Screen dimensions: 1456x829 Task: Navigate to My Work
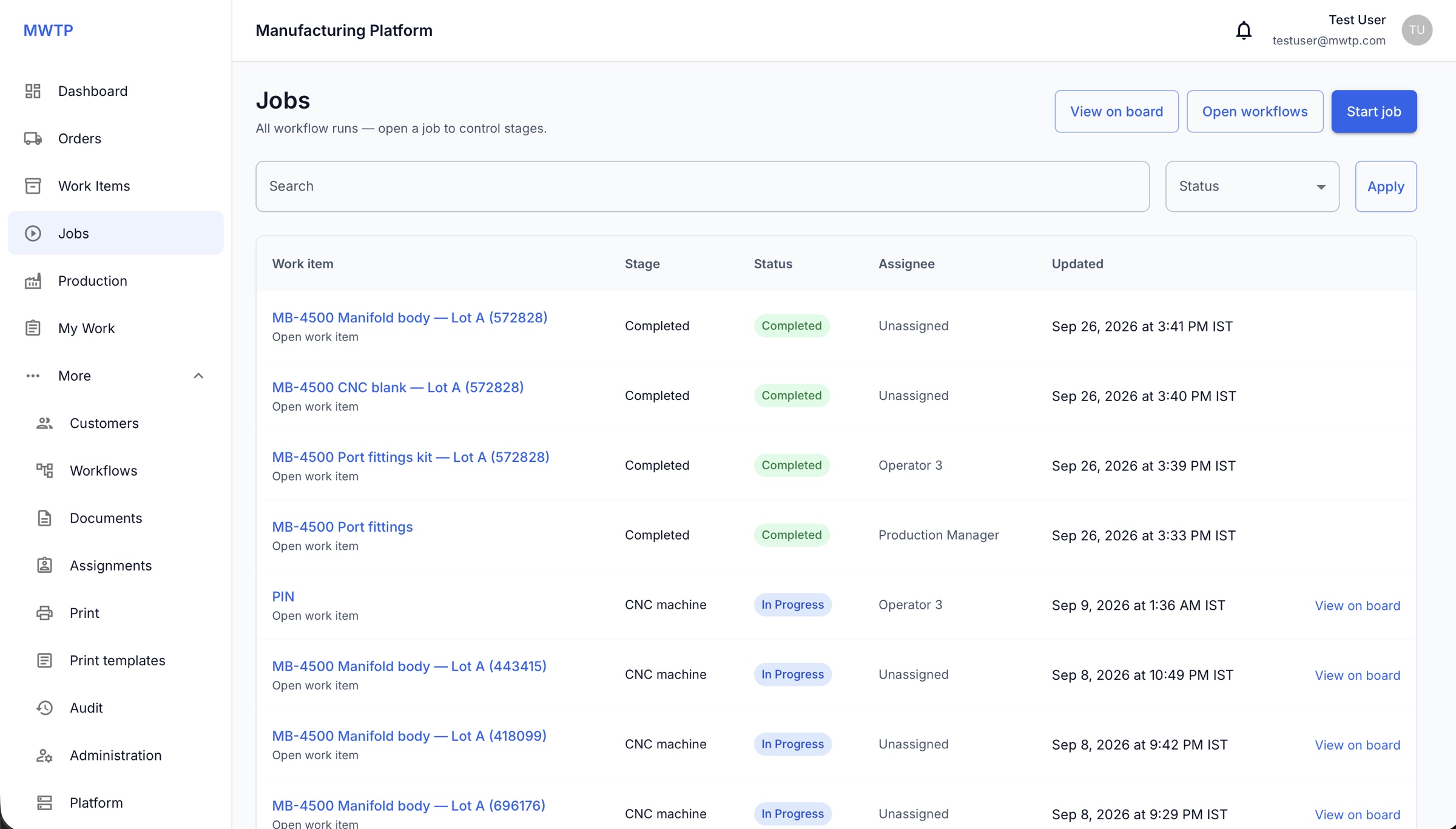(x=115, y=328)
